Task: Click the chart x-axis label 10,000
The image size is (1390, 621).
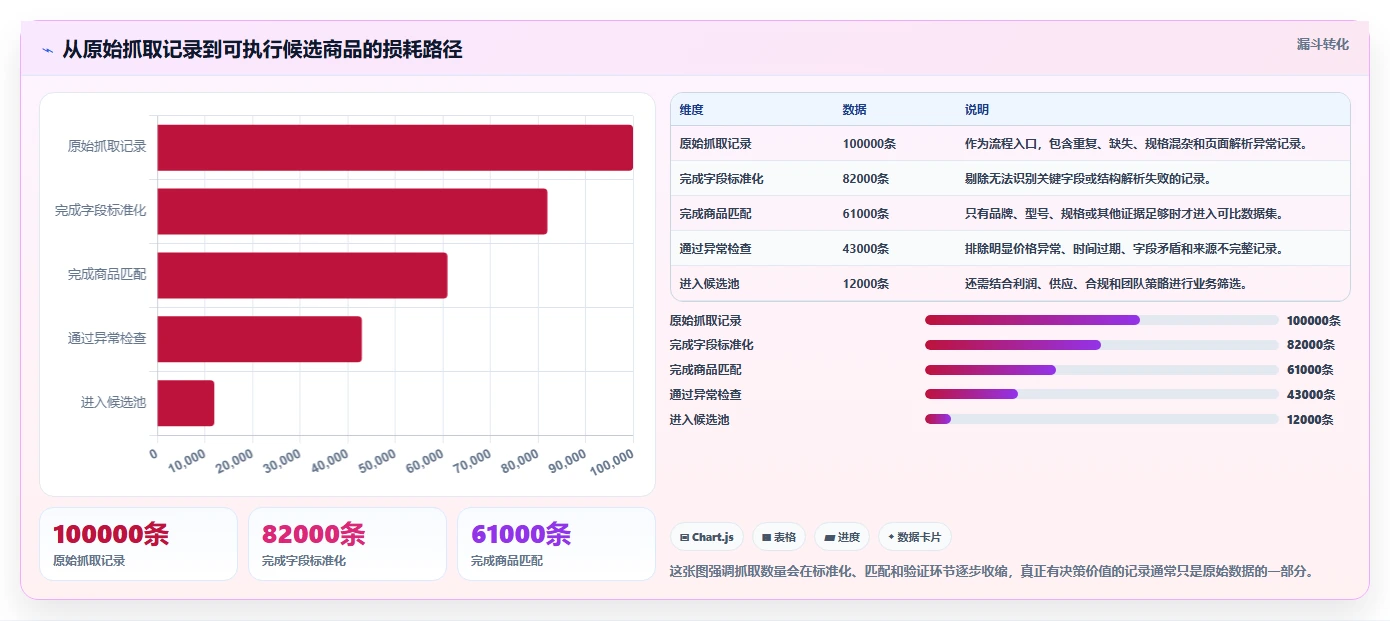Action: (185, 462)
